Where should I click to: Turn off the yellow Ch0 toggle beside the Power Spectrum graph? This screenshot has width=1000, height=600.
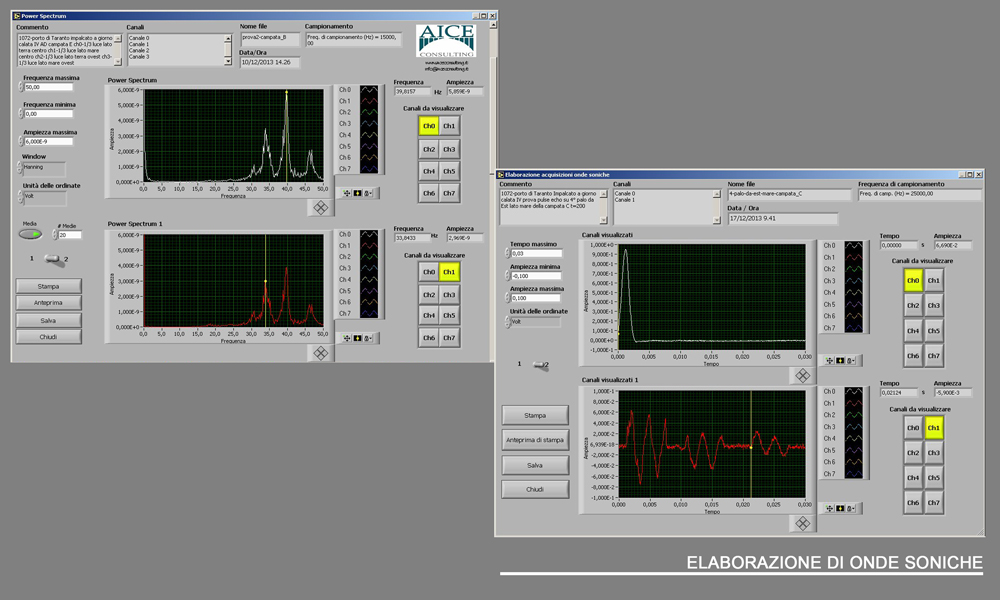(x=429, y=126)
